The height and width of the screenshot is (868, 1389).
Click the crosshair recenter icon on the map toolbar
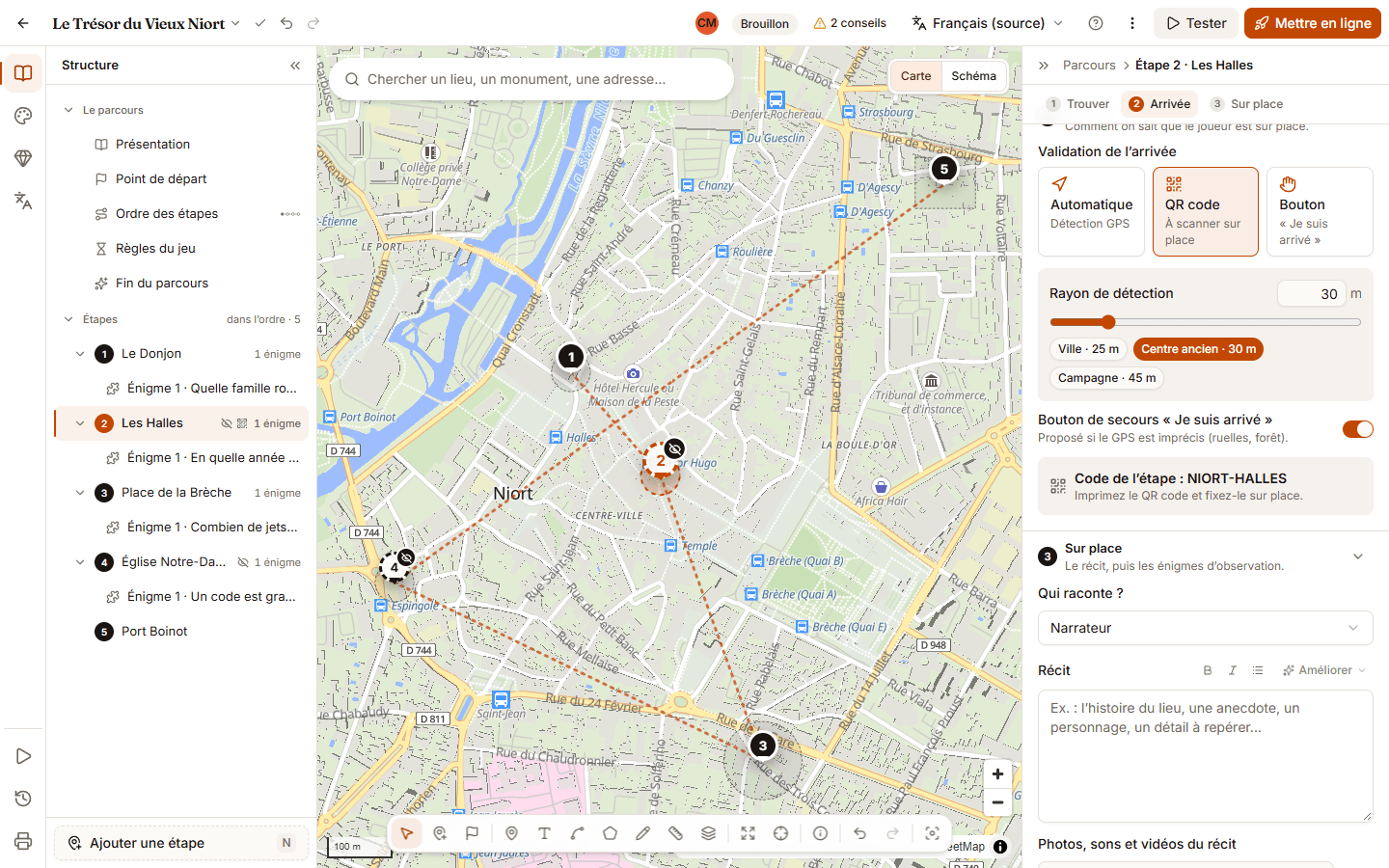click(780, 833)
